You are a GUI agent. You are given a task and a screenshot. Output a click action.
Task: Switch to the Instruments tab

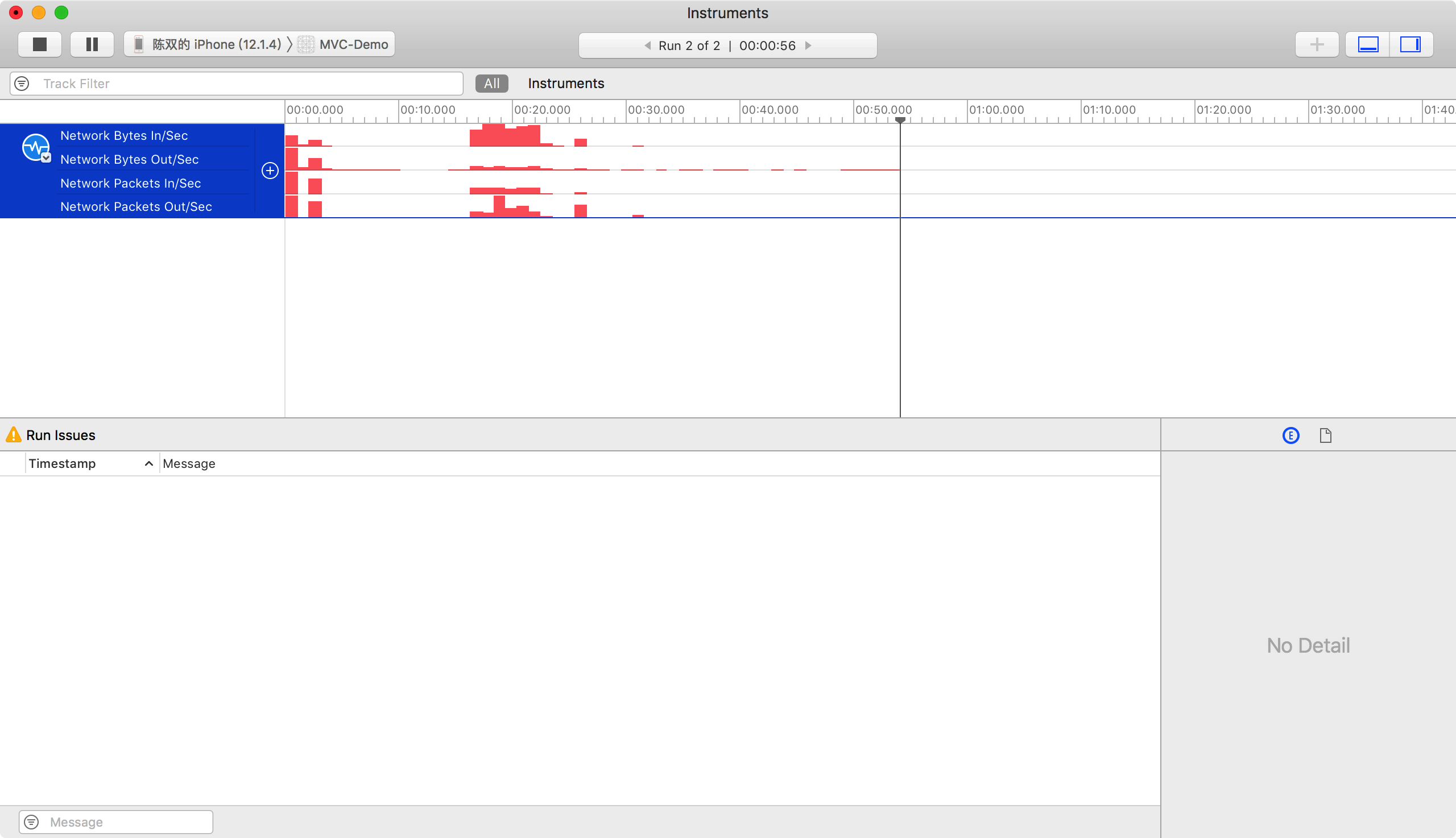pyautogui.click(x=566, y=84)
